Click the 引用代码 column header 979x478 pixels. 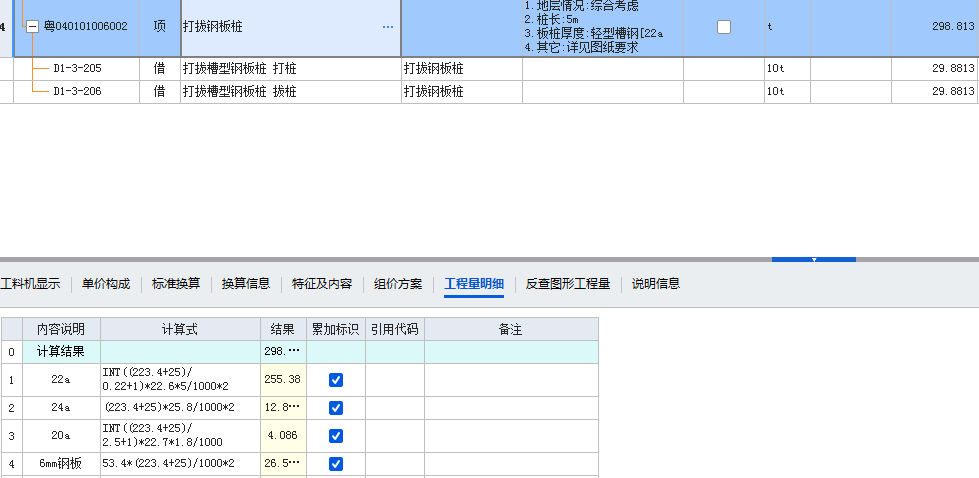coord(395,329)
